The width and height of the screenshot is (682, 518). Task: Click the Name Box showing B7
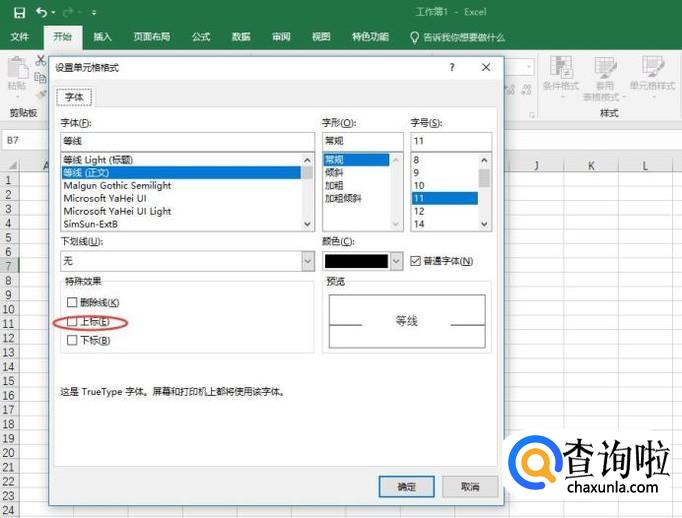tap(25, 140)
